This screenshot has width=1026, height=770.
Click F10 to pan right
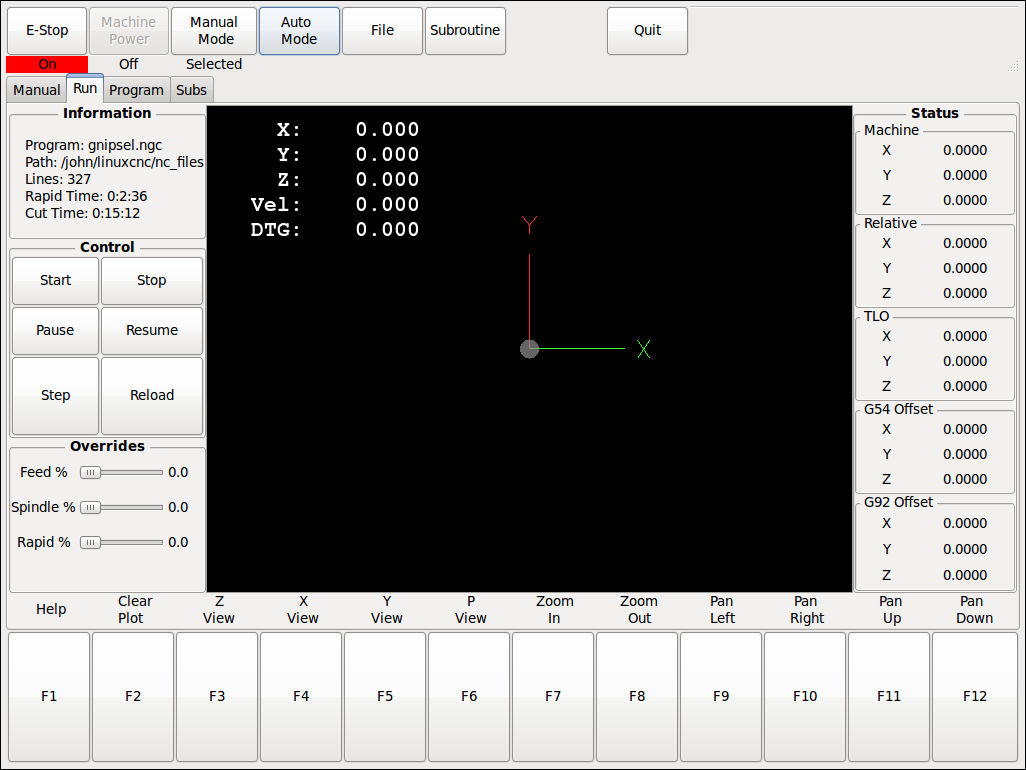pyautogui.click(x=805, y=696)
